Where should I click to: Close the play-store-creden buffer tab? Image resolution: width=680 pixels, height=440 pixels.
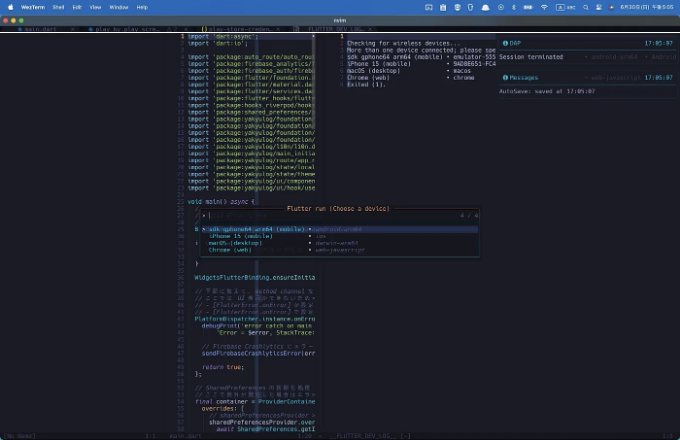pyautogui.click(x=278, y=29)
